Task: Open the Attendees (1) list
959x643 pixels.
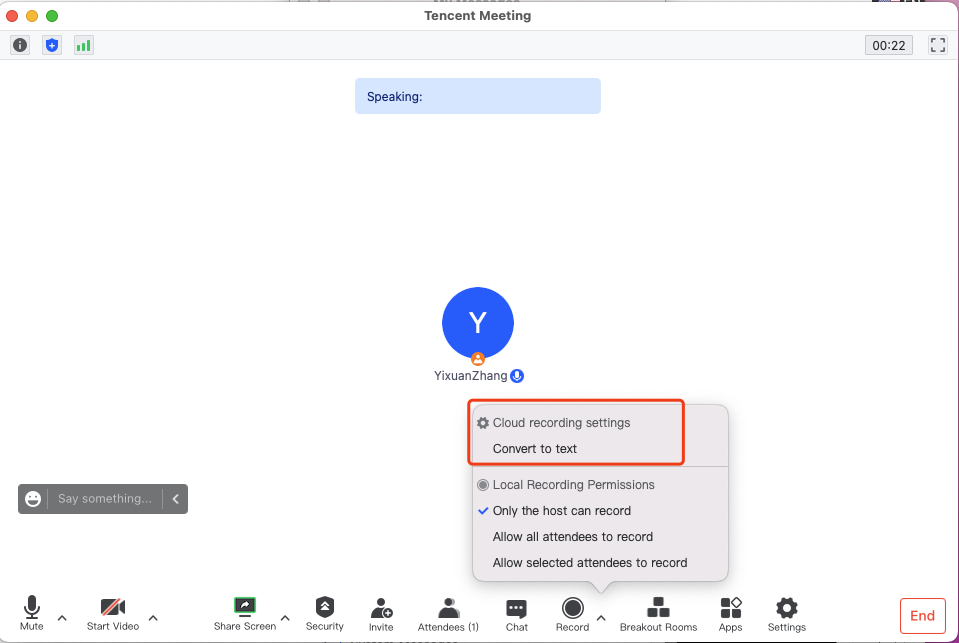Action: [x=448, y=614]
